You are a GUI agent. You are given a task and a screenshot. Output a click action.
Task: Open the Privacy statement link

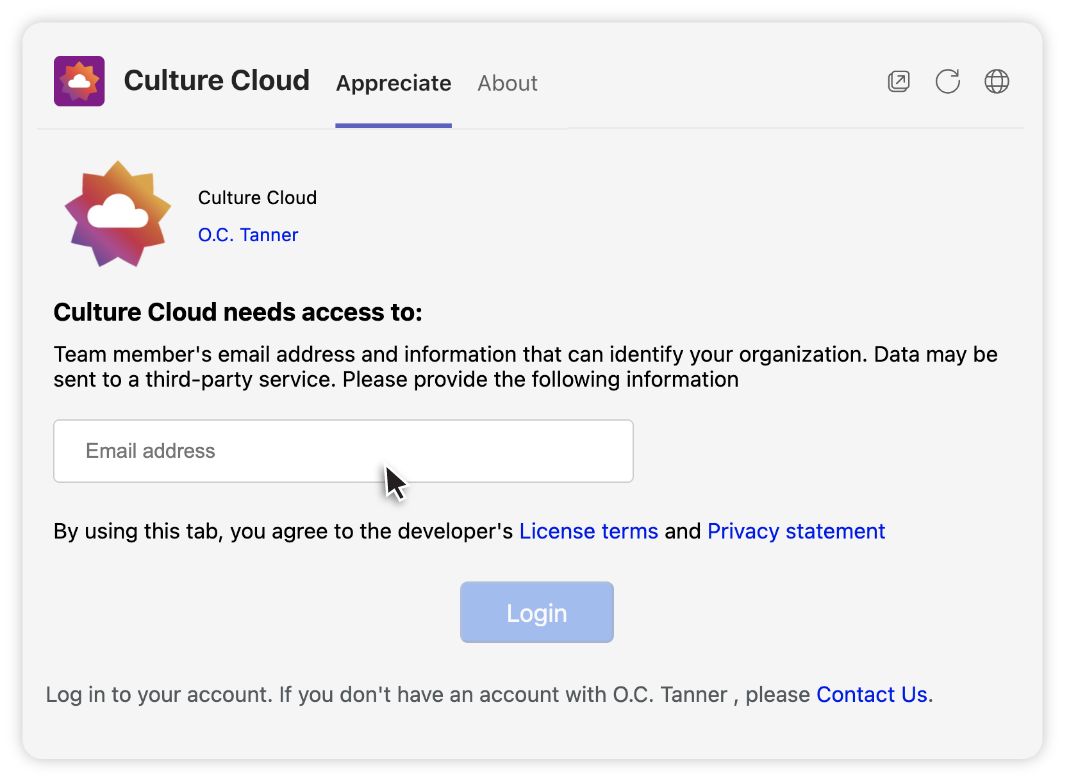pyautogui.click(x=796, y=531)
